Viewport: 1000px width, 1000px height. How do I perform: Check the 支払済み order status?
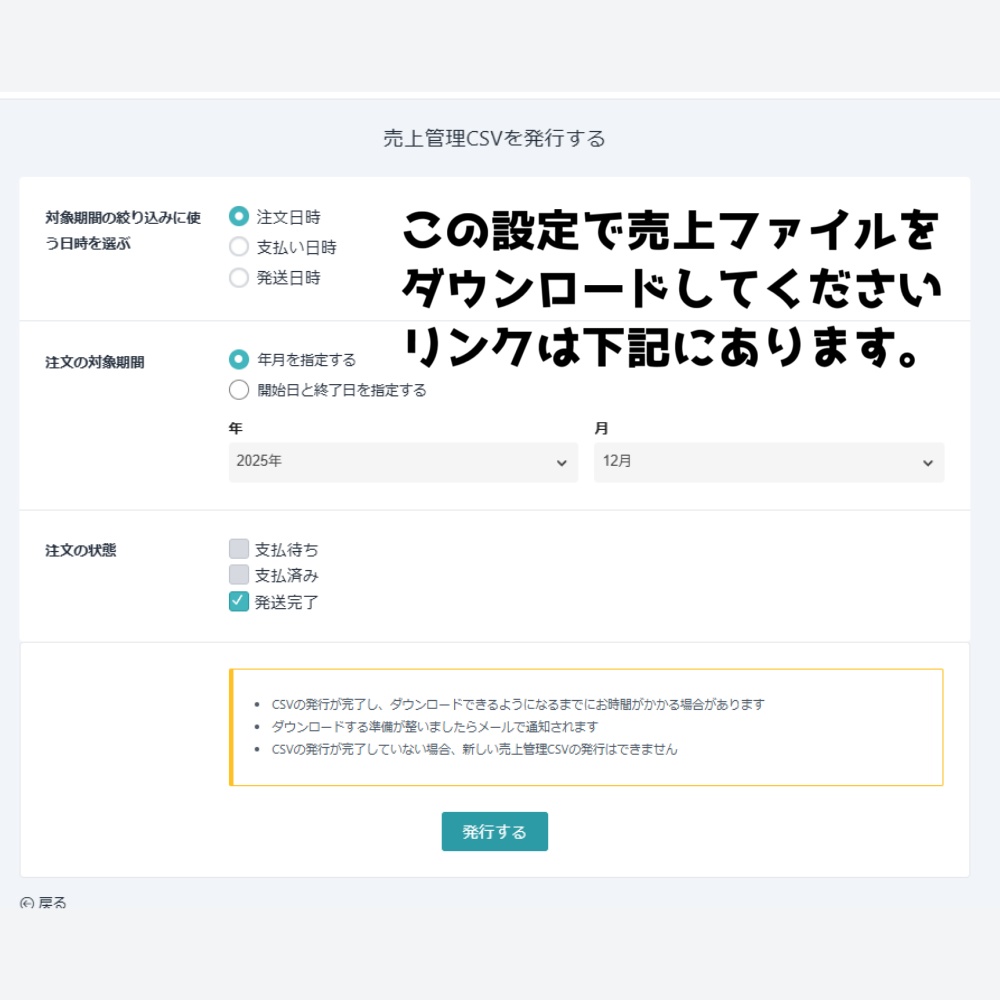[x=239, y=575]
